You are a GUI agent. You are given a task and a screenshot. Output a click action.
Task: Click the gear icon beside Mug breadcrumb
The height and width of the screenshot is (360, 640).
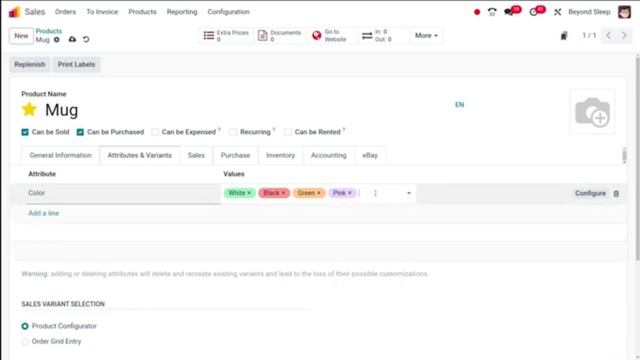click(57, 40)
